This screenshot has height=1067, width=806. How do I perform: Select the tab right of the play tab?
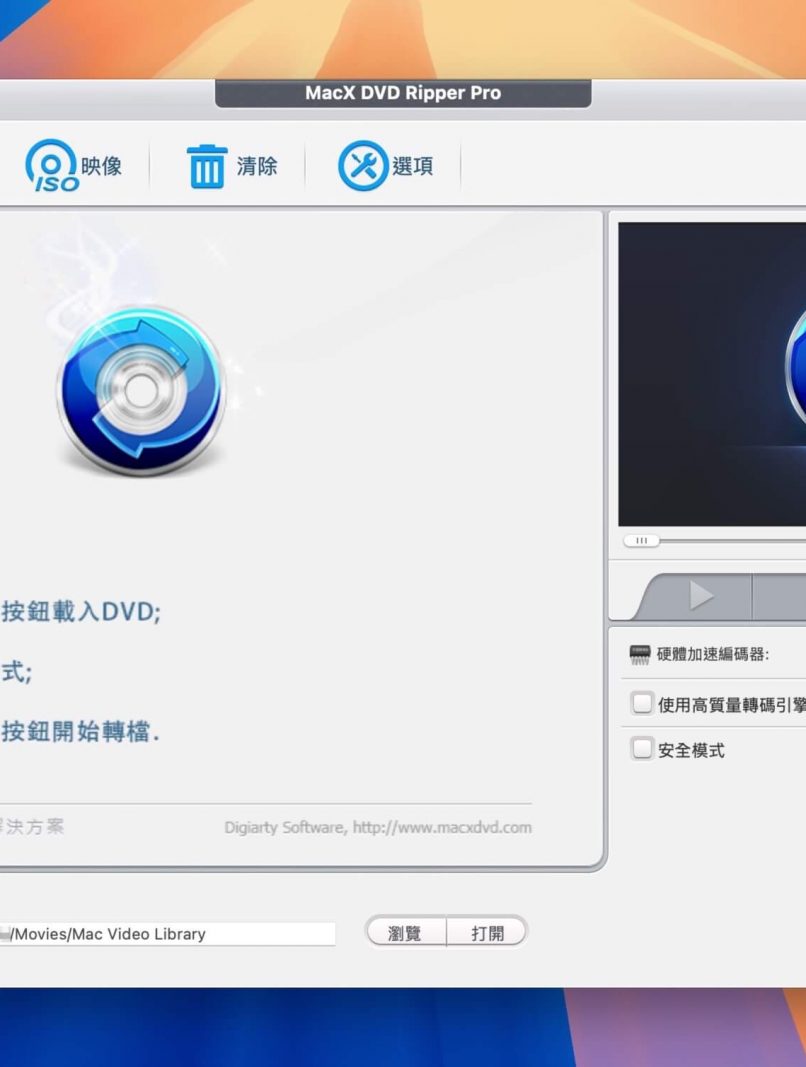click(780, 597)
